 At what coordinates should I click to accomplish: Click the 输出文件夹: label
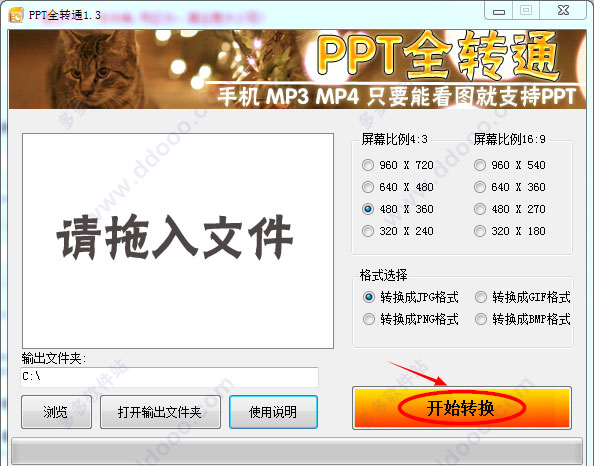pos(54,358)
